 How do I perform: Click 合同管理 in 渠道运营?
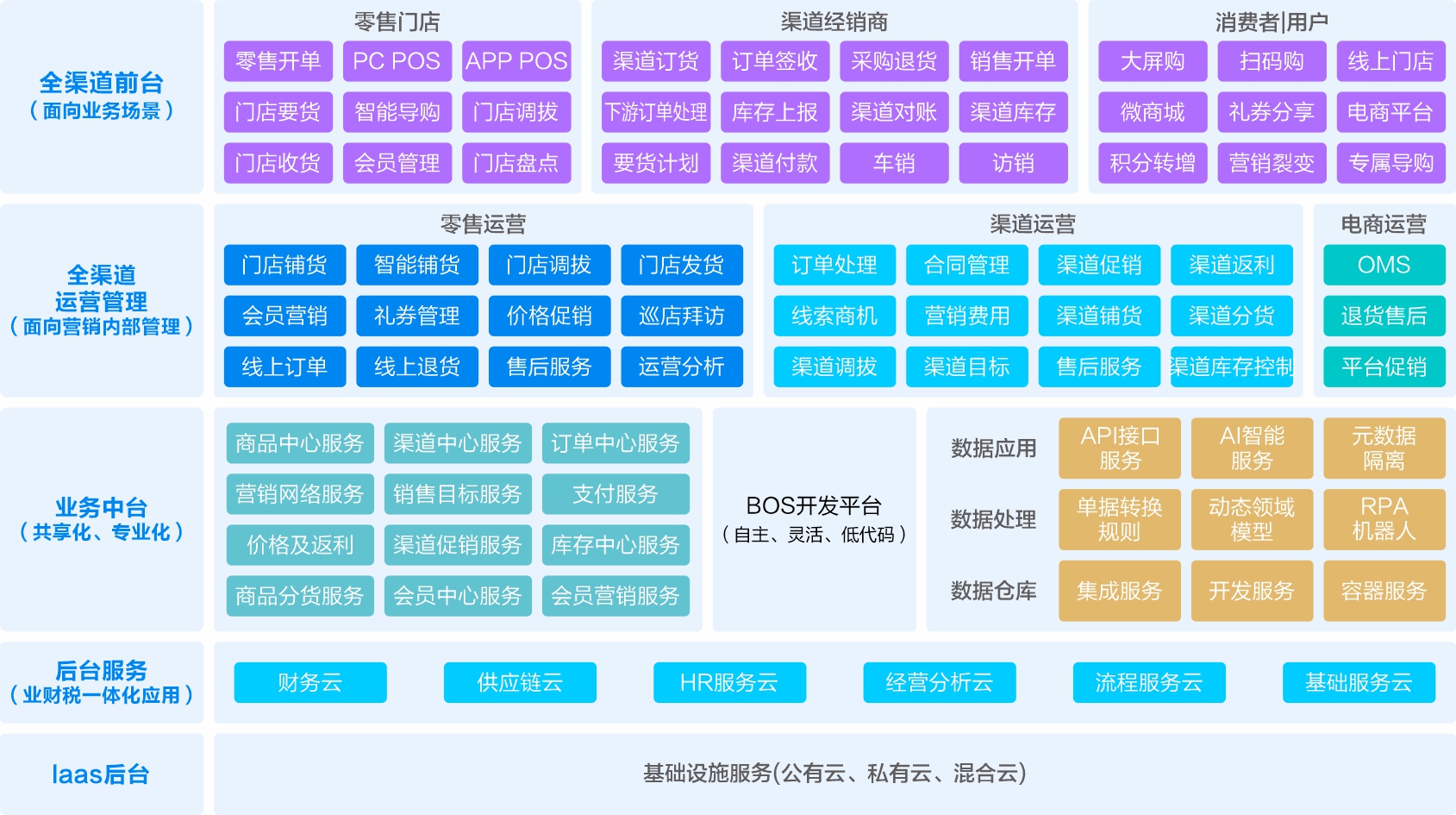[966, 265]
